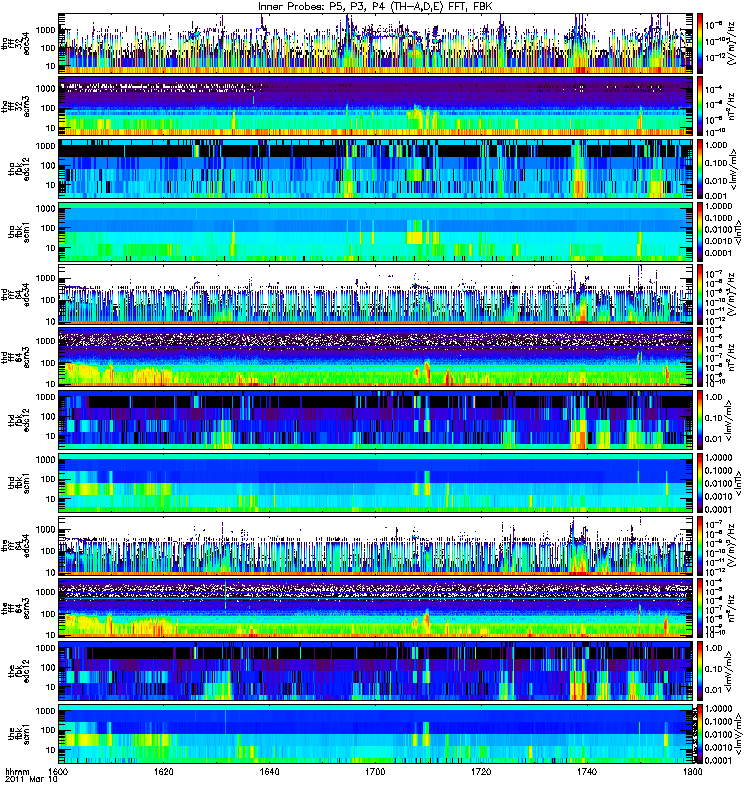This screenshot has width=750, height=800.
Task: Select the the fbk scm1 spectrogram panel
Action: pyautogui.click(x=376, y=734)
